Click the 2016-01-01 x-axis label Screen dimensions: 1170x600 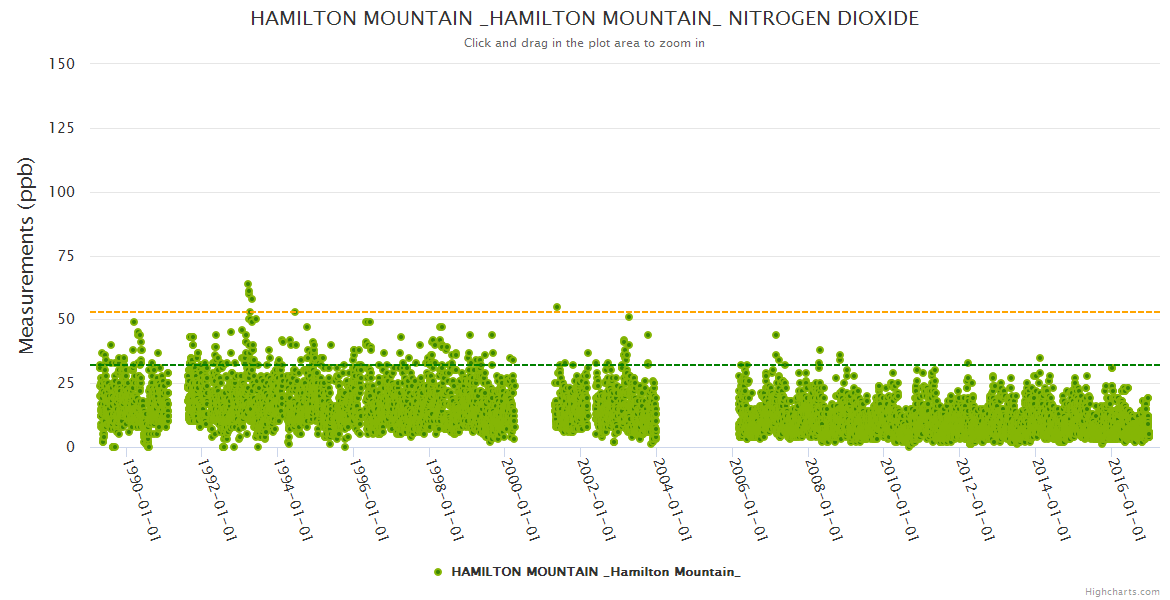tap(1127, 500)
